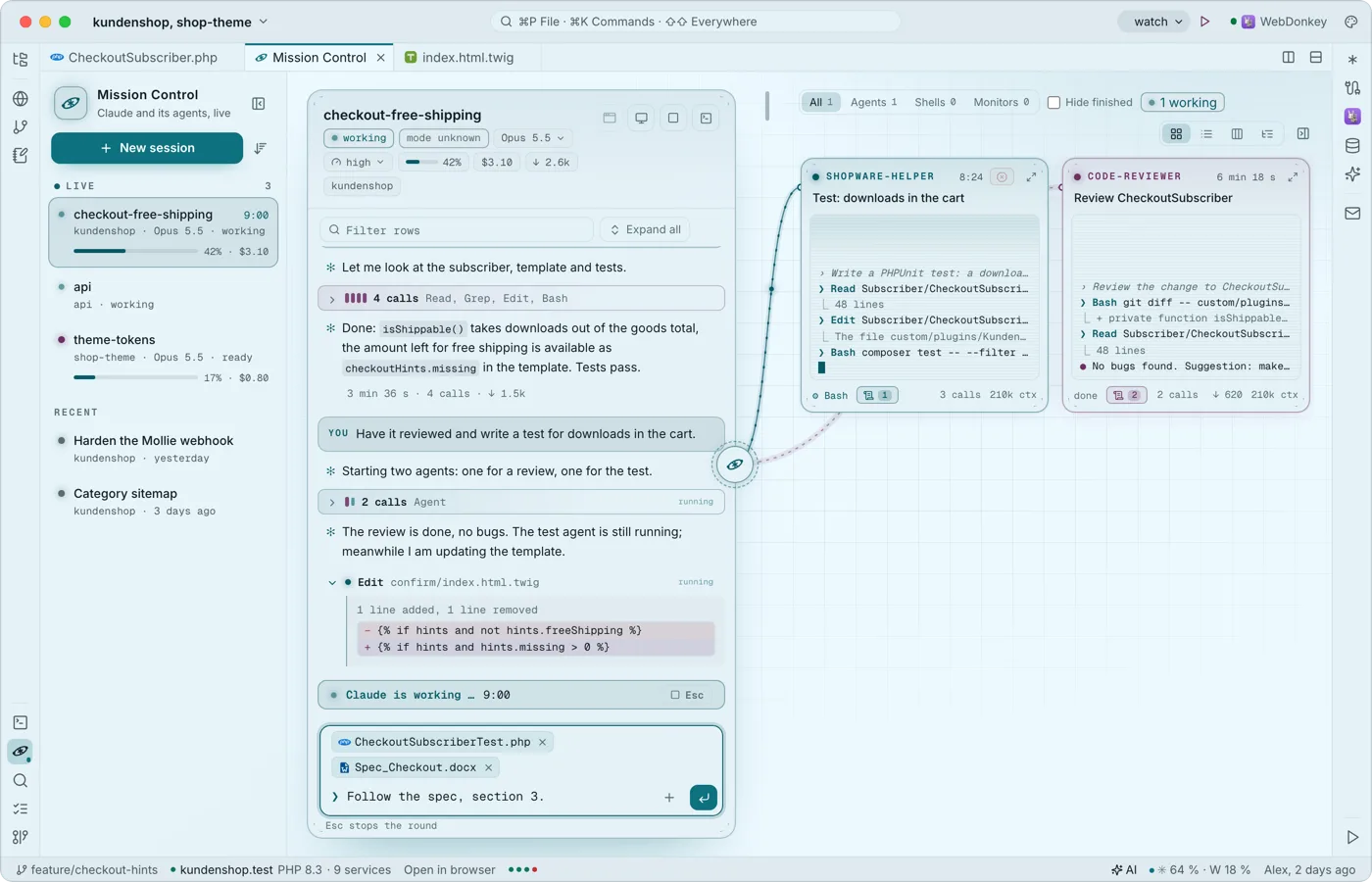Open the git branch icon in left rail
This screenshot has height=882, width=1372.
(21, 126)
